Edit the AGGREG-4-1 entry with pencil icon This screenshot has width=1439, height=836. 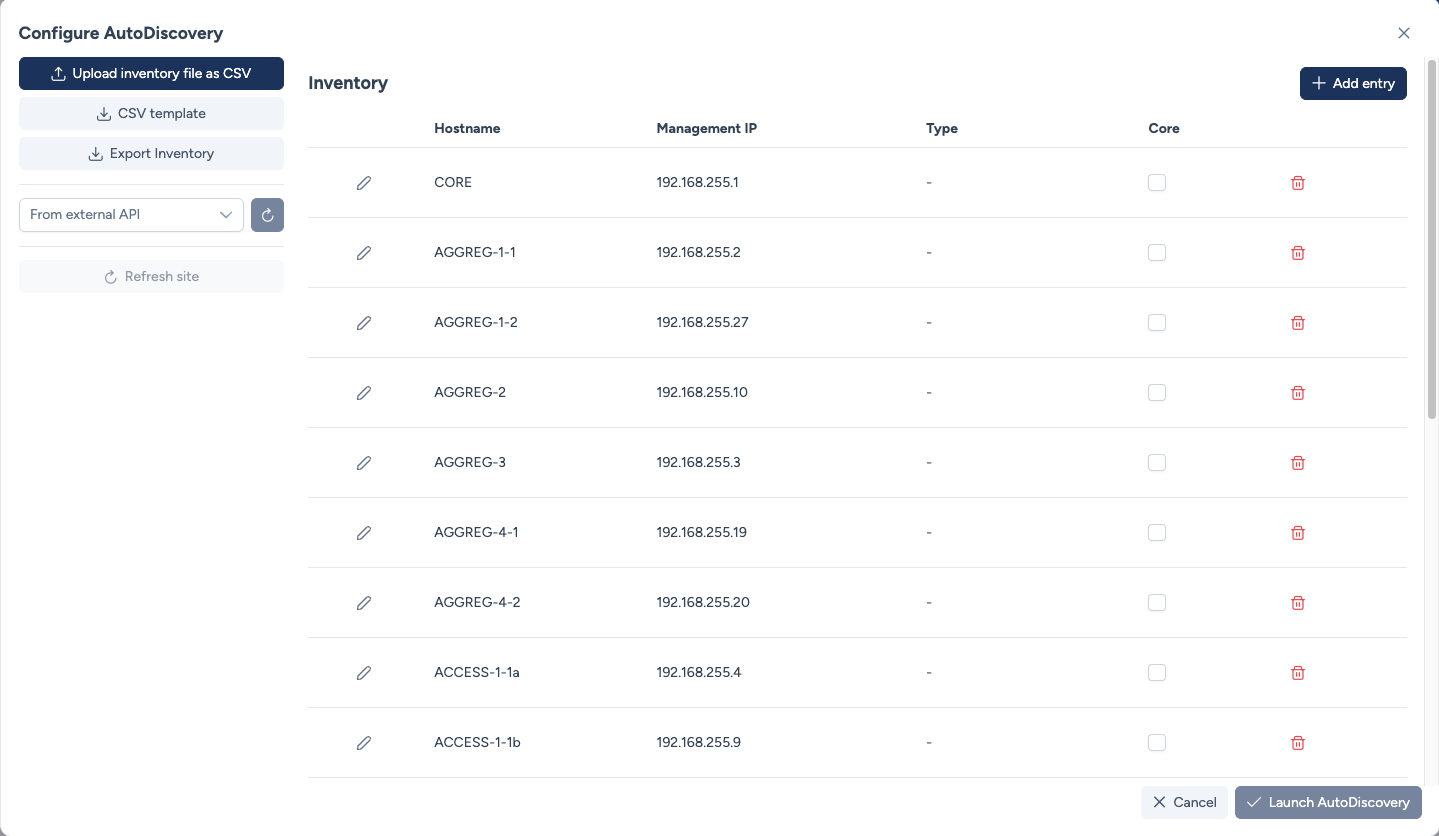(x=364, y=533)
